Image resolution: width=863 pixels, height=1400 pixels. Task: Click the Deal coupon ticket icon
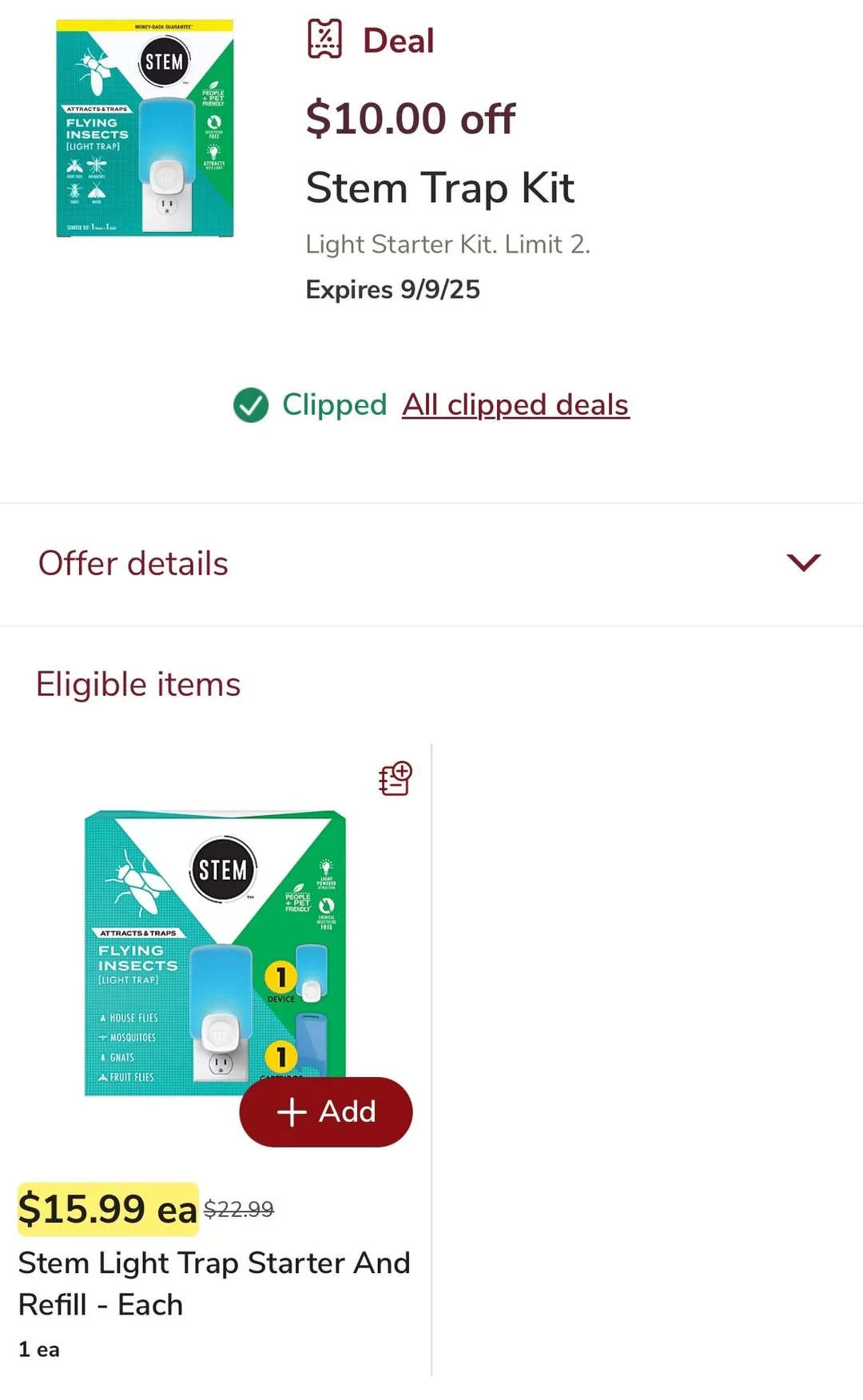tap(324, 39)
